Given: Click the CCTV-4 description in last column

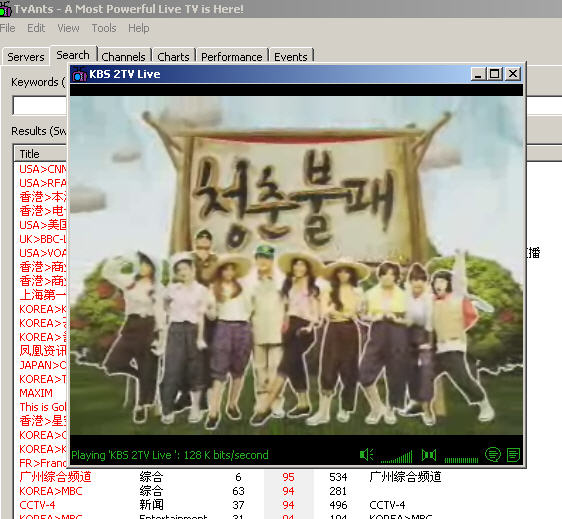Looking at the screenshot, I should point(387,505).
